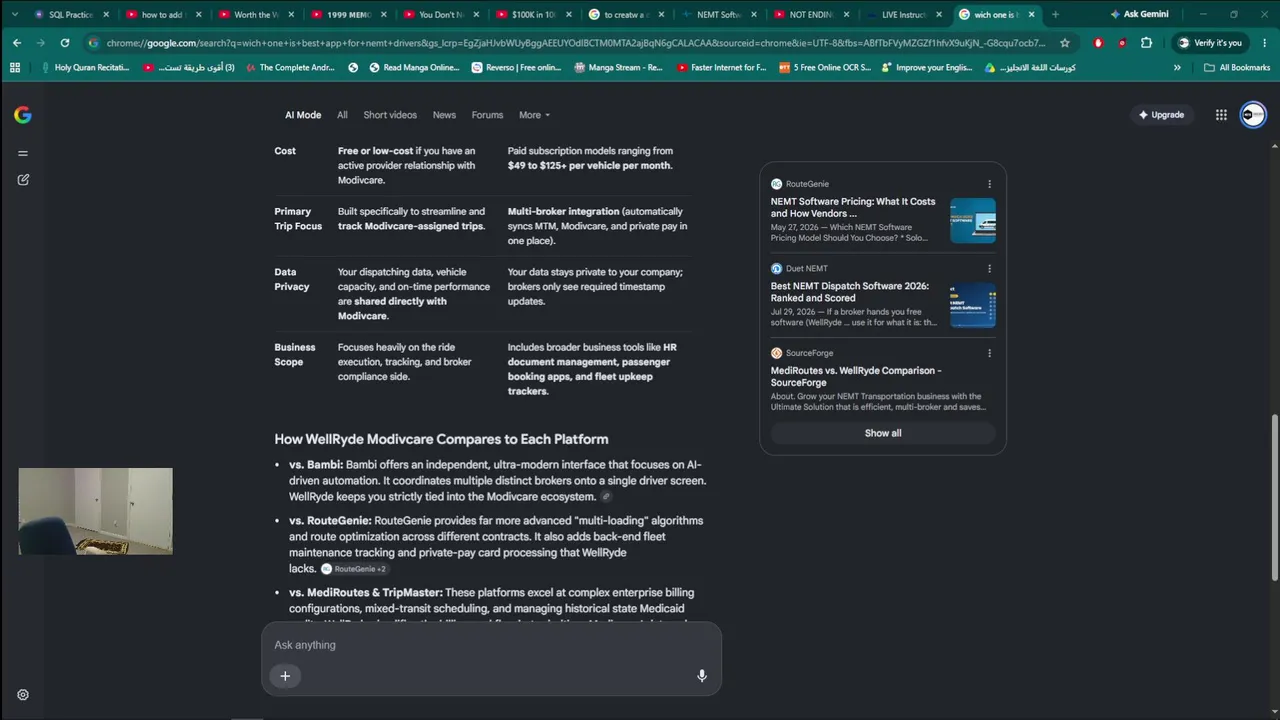Image resolution: width=1280 pixels, height=720 pixels.
Task: Open the Improve your English bookmark
Action: point(926,67)
